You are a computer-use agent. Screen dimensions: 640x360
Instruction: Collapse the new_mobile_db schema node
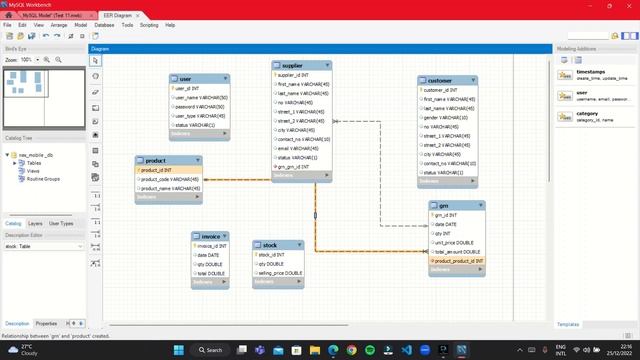coord(7,155)
